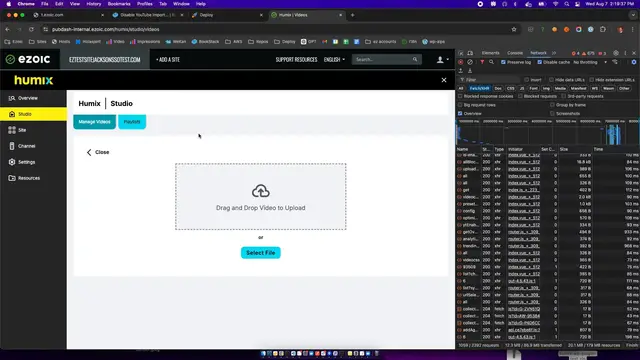Select the Studio item in the sidebar
The height and width of the screenshot is (360, 640).
[33, 114]
